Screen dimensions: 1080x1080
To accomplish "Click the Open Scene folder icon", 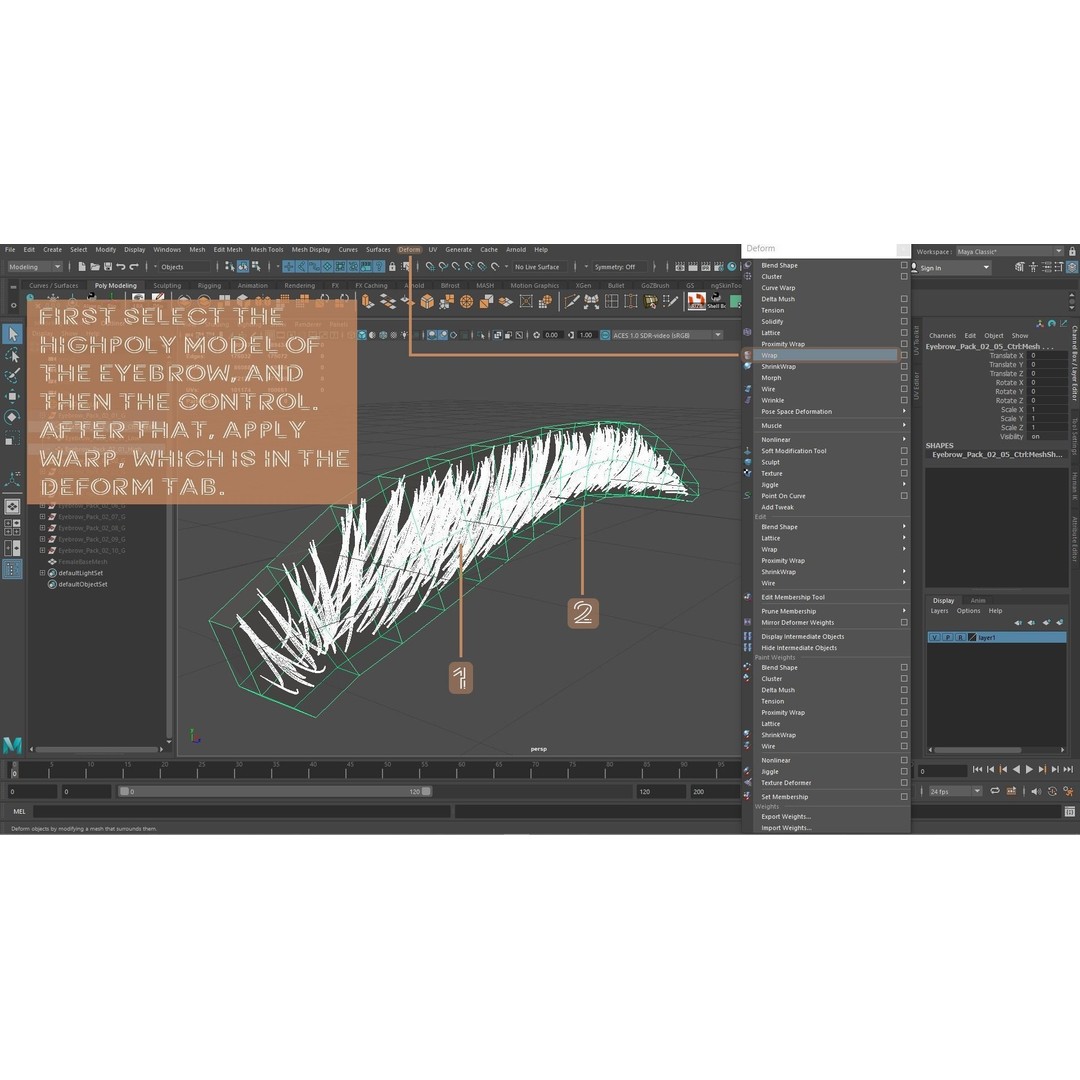I will [x=95, y=267].
